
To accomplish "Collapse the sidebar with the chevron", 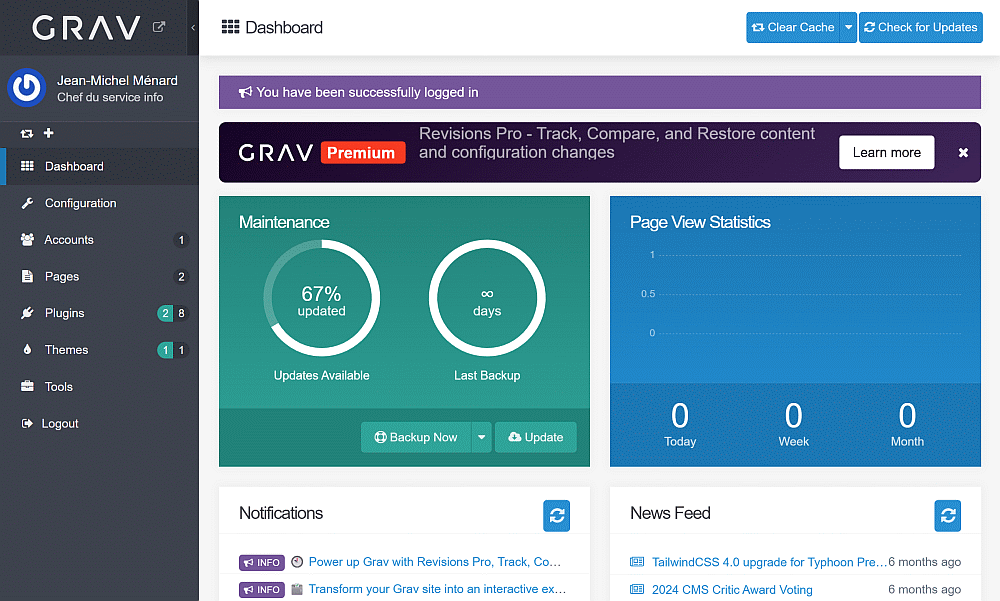I will coord(193,28).
